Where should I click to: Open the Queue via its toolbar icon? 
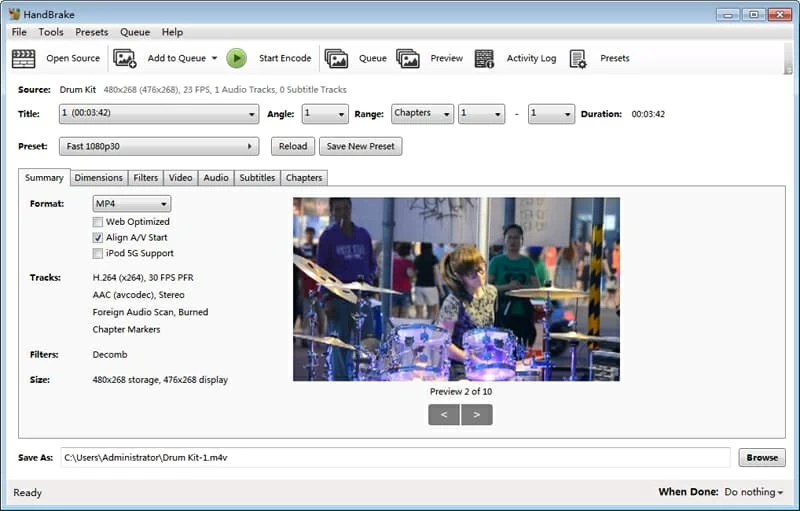336,59
